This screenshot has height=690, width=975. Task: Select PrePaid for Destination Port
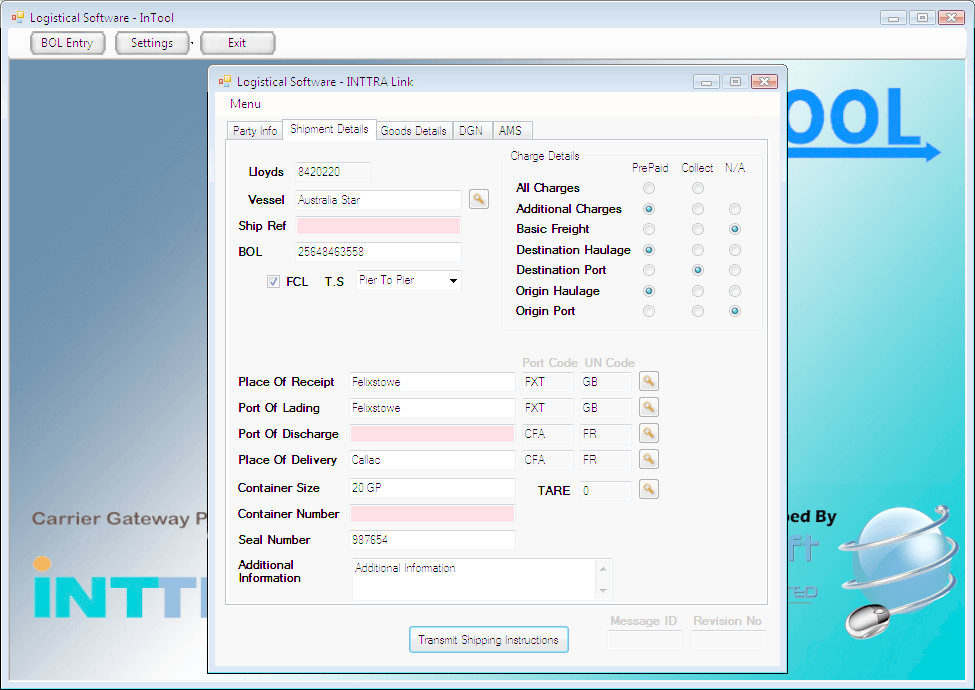(x=649, y=270)
